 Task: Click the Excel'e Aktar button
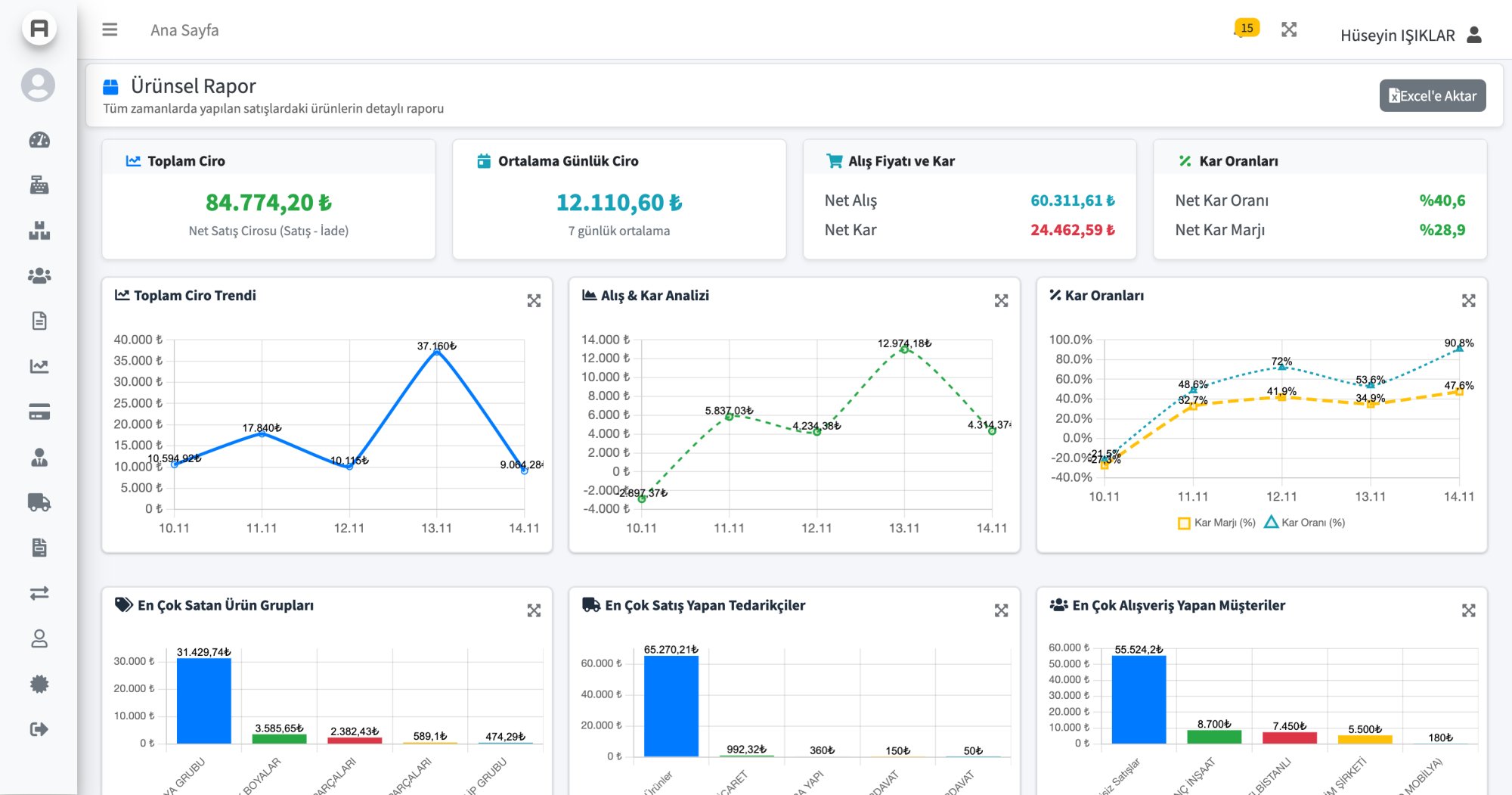[x=1432, y=96]
